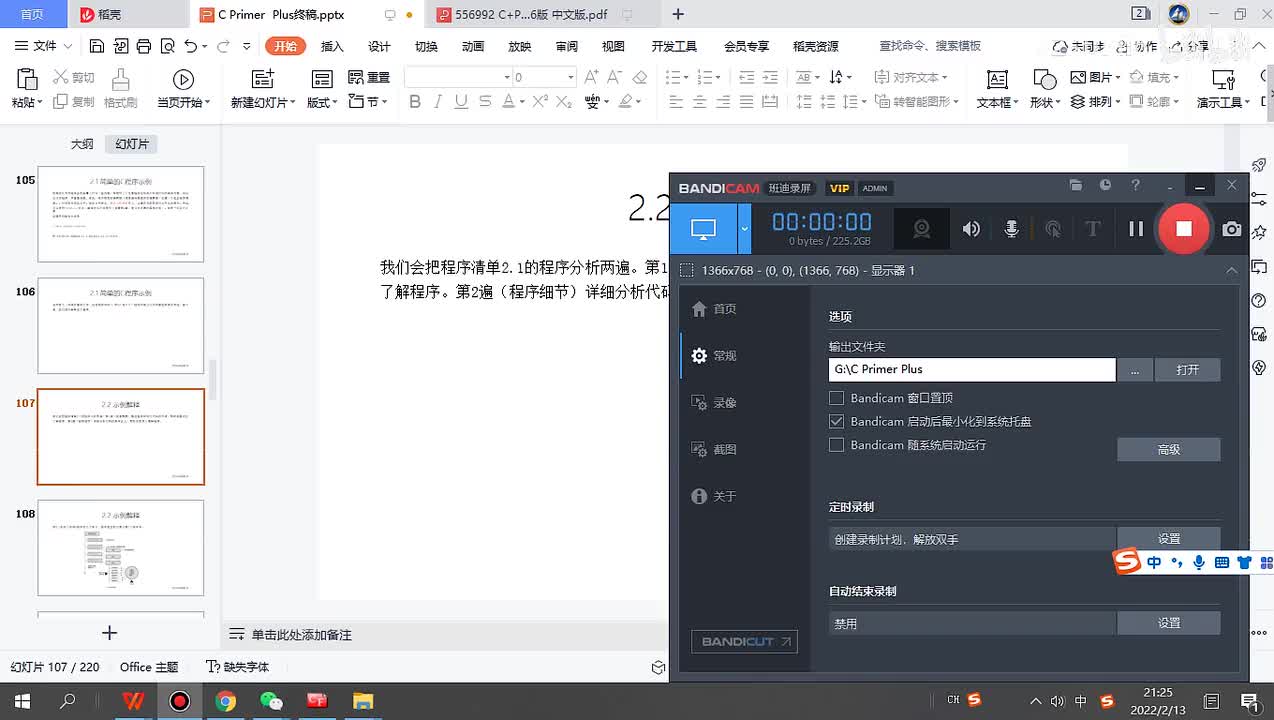
Task: Select Bandicam screen recording mode monitor icon
Action: (x=703, y=229)
